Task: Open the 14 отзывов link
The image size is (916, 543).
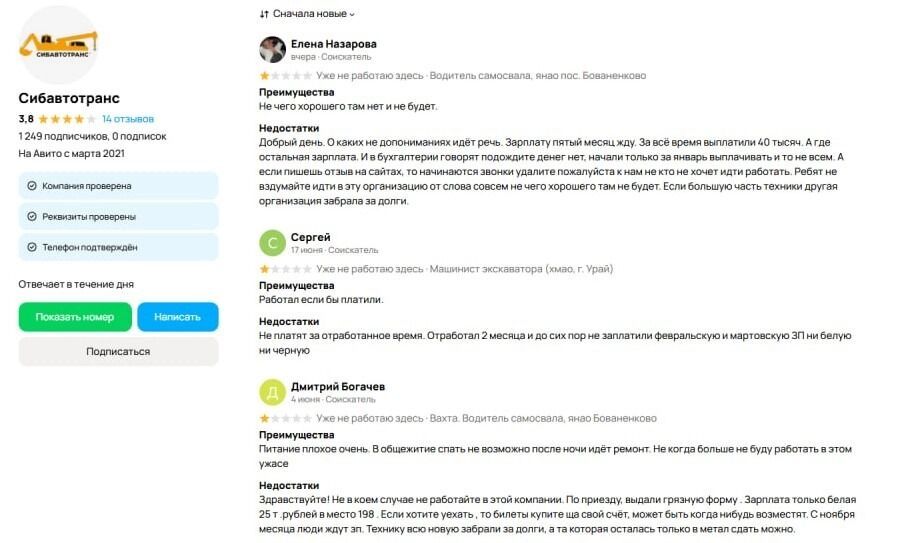Action: click(127, 118)
